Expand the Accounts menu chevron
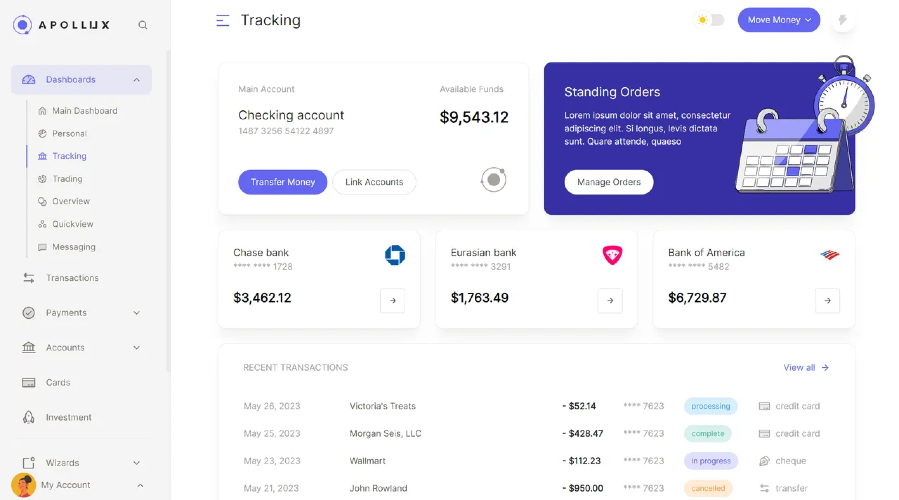Viewport: 899px width, 500px height. 136,347
